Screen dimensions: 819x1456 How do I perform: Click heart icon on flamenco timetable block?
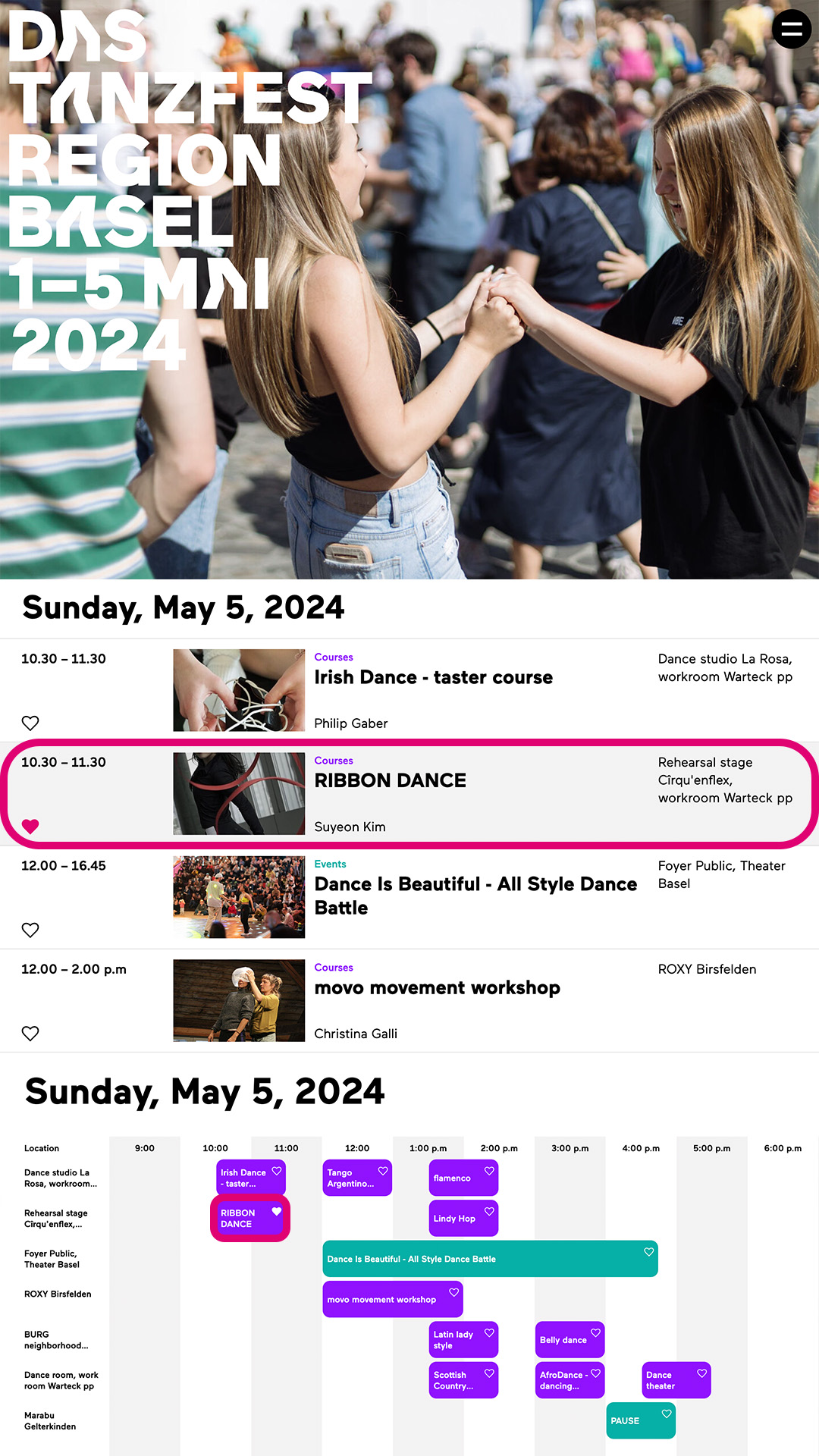click(490, 1171)
